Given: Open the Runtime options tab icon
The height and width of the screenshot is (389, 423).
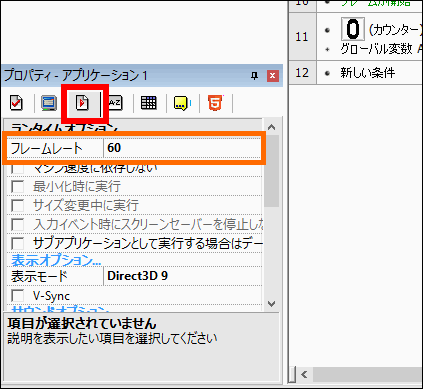Looking at the screenshot, I should (x=82, y=103).
